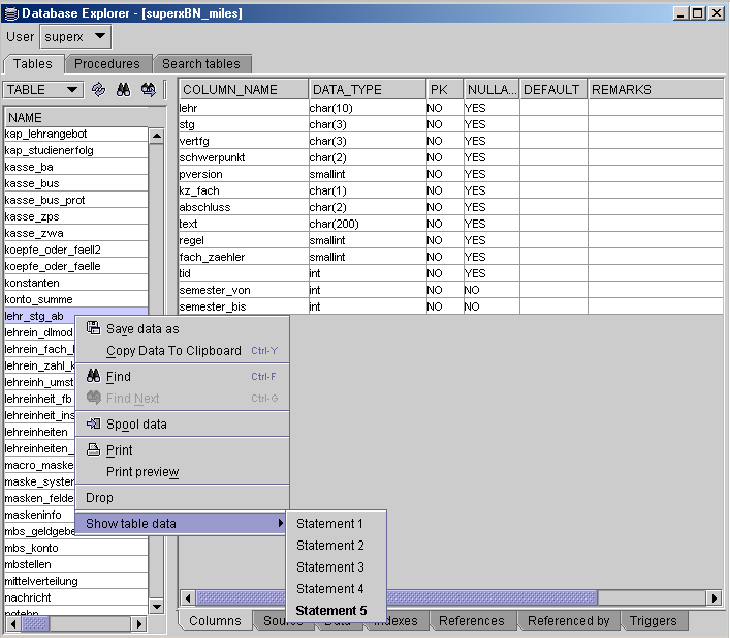The height and width of the screenshot is (638, 730).
Task: Select table konto_summe in list
Action: coord(76,299)
